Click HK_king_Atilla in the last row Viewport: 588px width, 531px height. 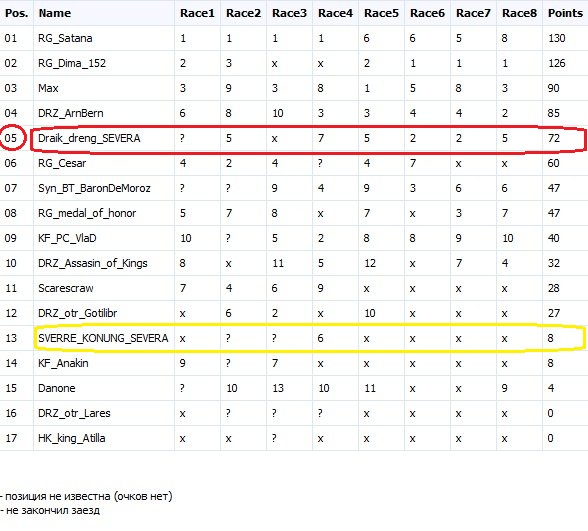point(71,438)
